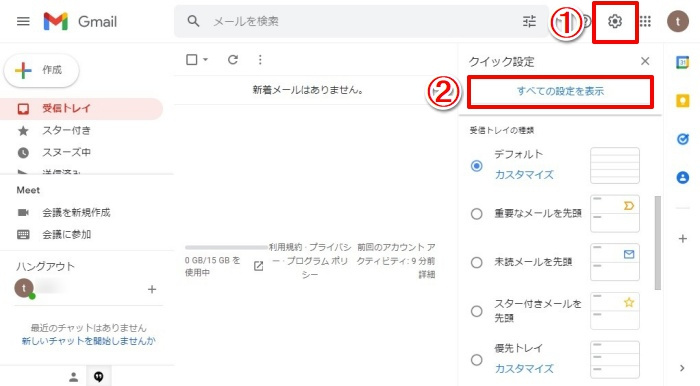Image resolution: width=700 pixels, height=386 pixels.
Task: Open the account avatar at top right
Action: (678, 21)
